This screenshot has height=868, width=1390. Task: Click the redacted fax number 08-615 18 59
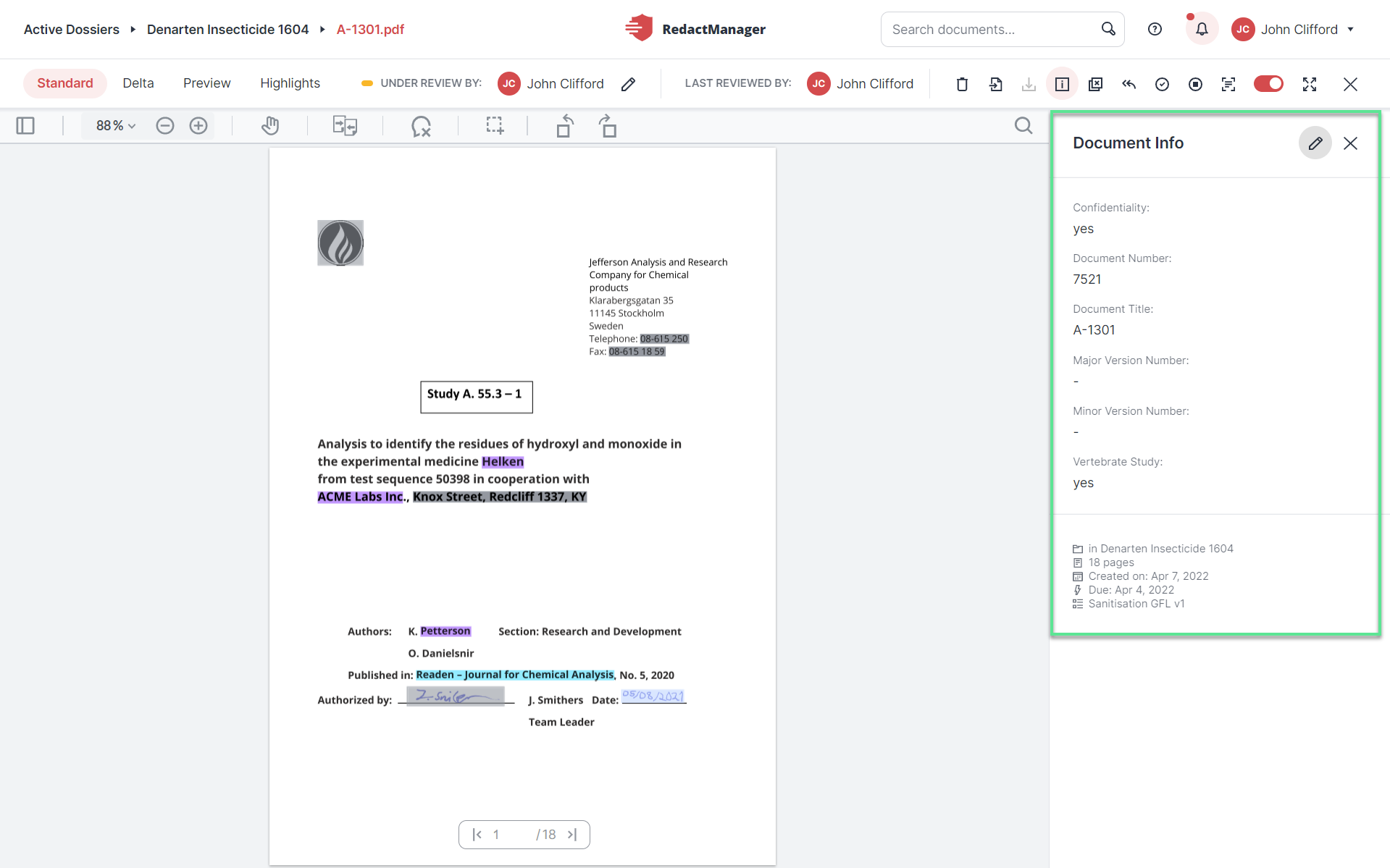[x=637, y=352]
